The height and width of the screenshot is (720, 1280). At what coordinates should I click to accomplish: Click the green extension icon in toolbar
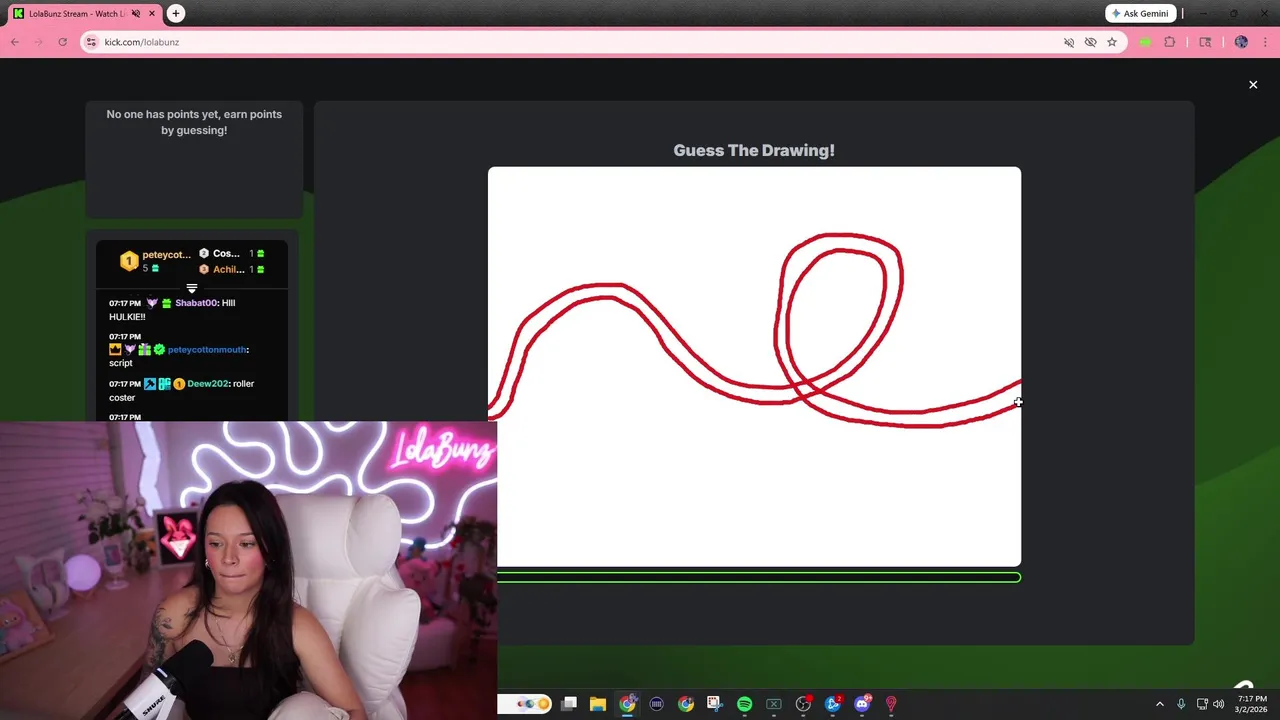1146,42
